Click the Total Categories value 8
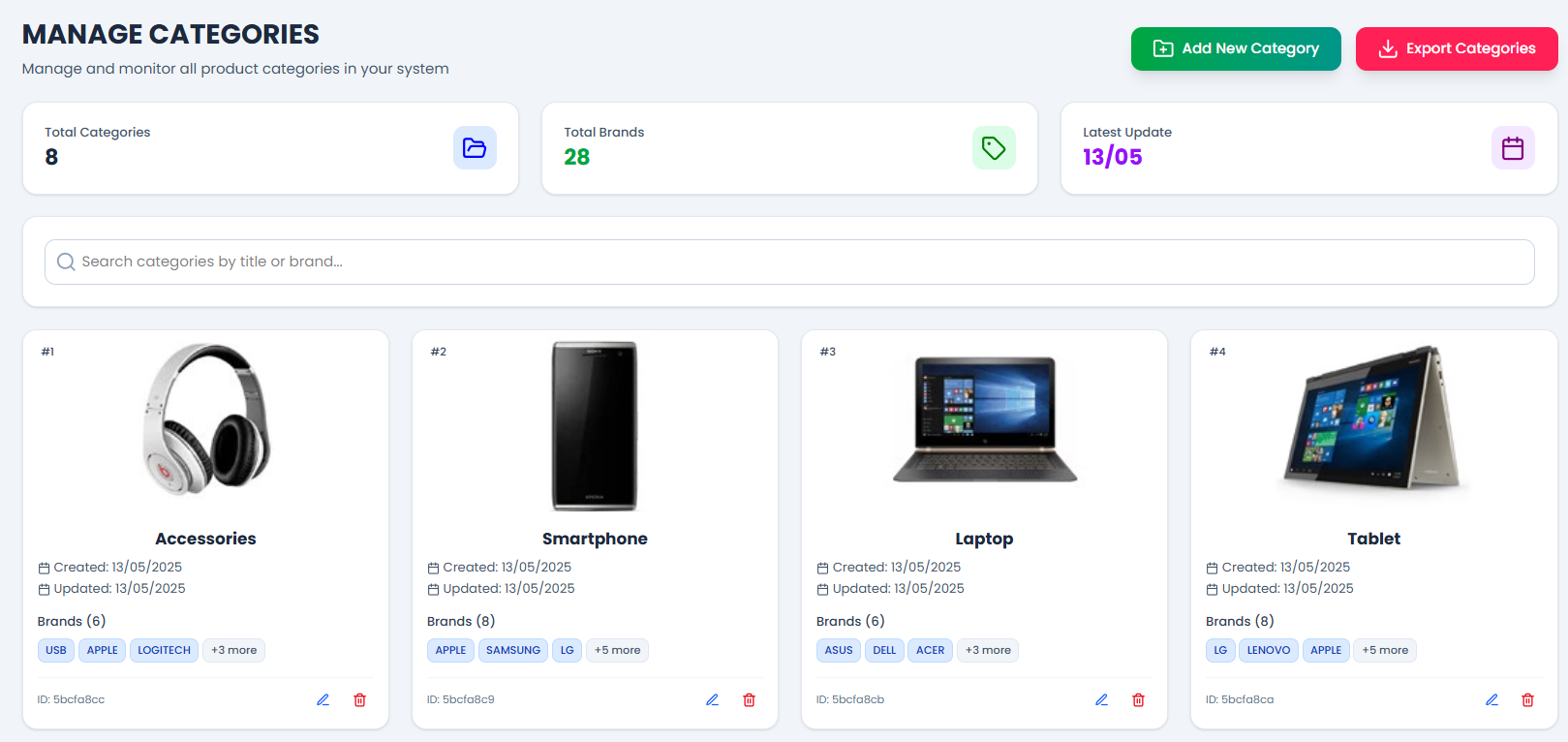This screenshot has height=742, width=1568. tap(51, 157)
